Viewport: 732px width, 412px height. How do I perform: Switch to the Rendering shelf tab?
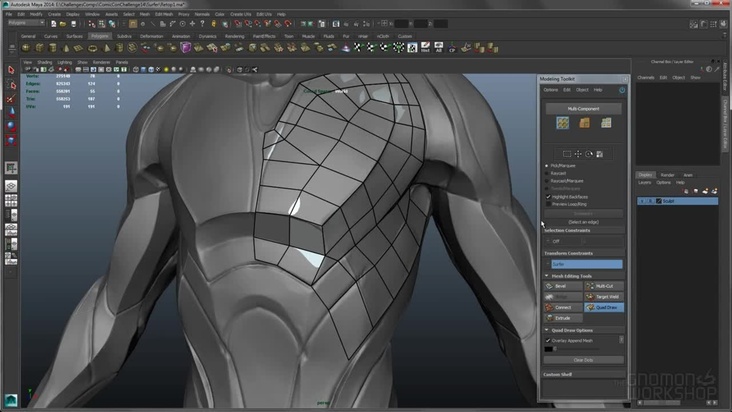click(x=234, y=36)
